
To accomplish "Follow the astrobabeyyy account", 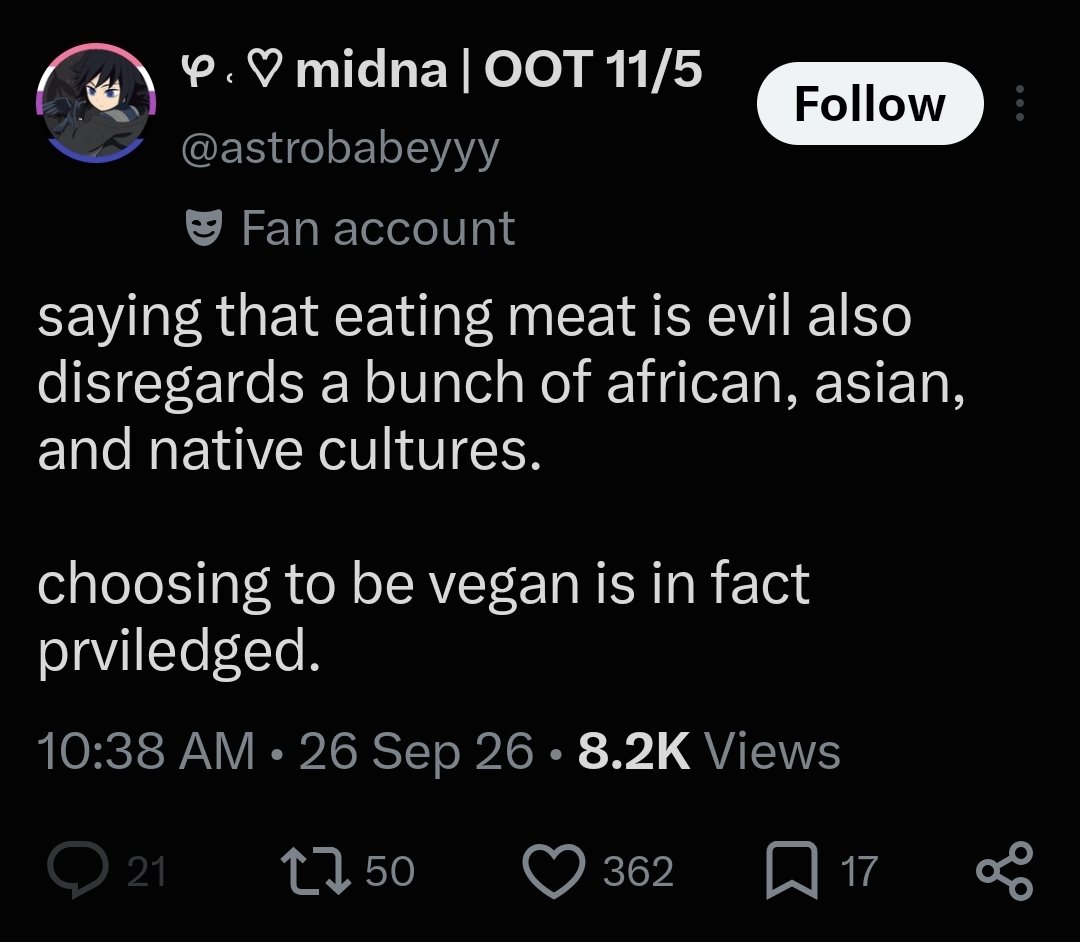I will (x=870, y=103).
